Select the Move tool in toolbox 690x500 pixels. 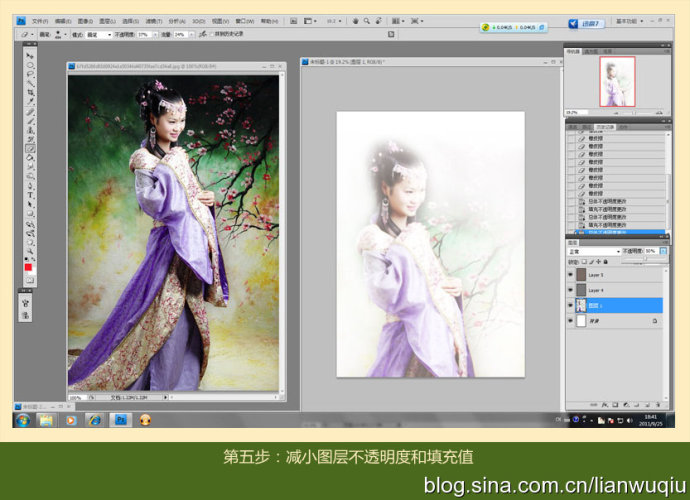tap(30, 56)
